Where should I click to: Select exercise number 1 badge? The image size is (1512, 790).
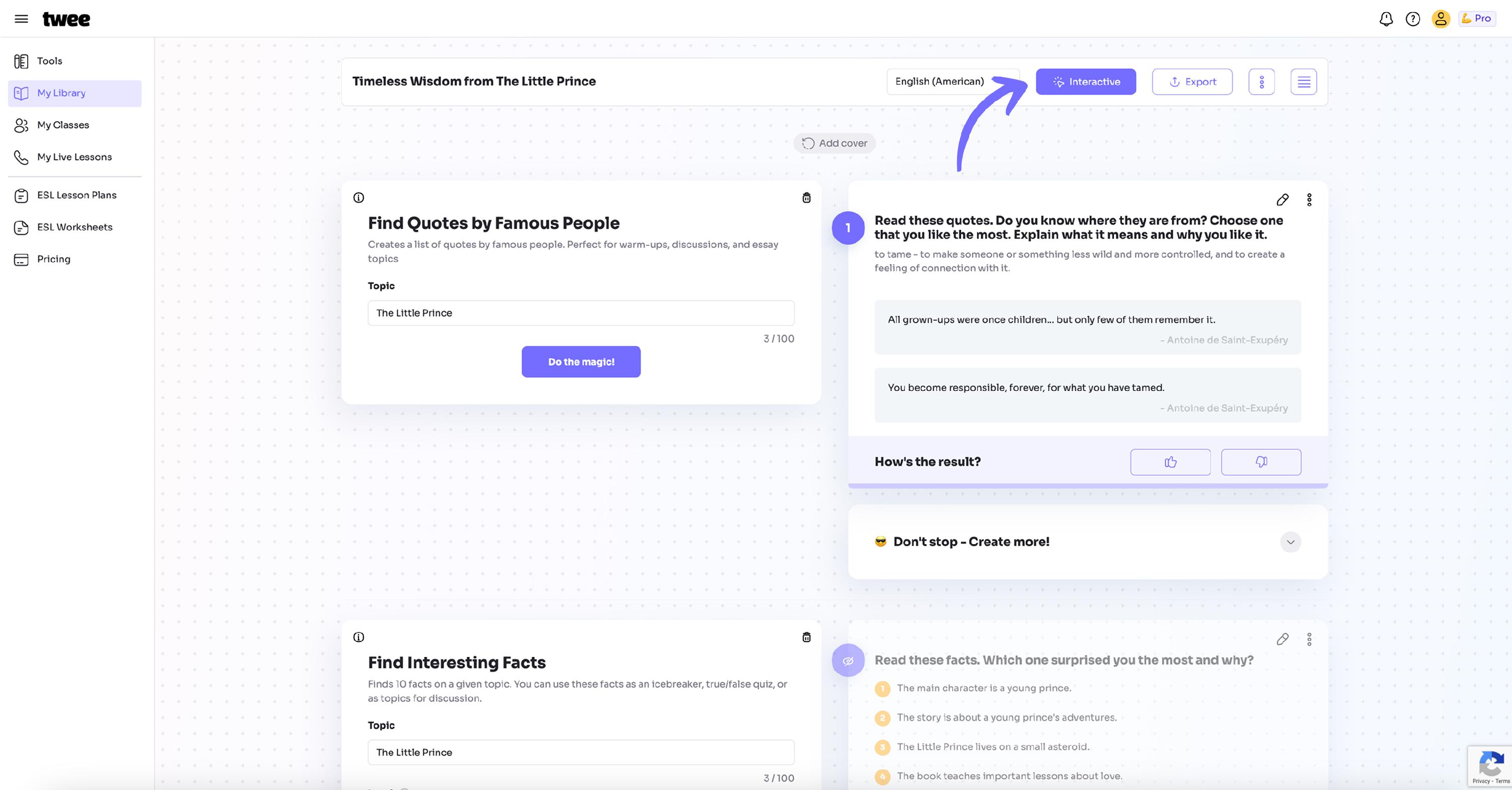(848, 228)
